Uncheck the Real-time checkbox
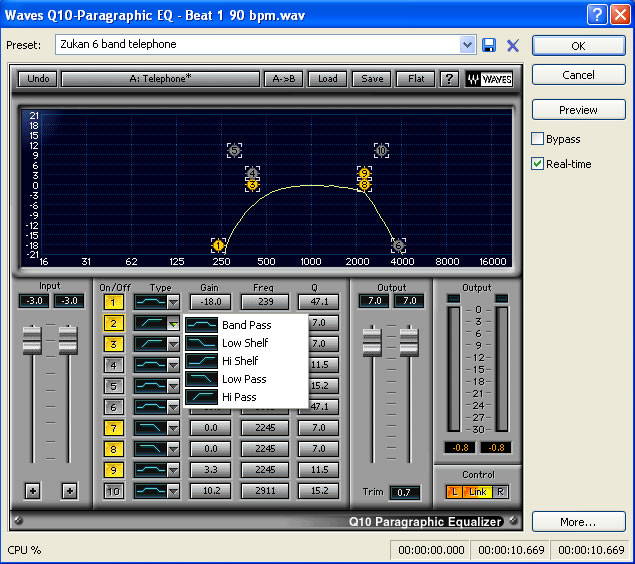This screenshot has height=564, width=635. tap(537, 164)
